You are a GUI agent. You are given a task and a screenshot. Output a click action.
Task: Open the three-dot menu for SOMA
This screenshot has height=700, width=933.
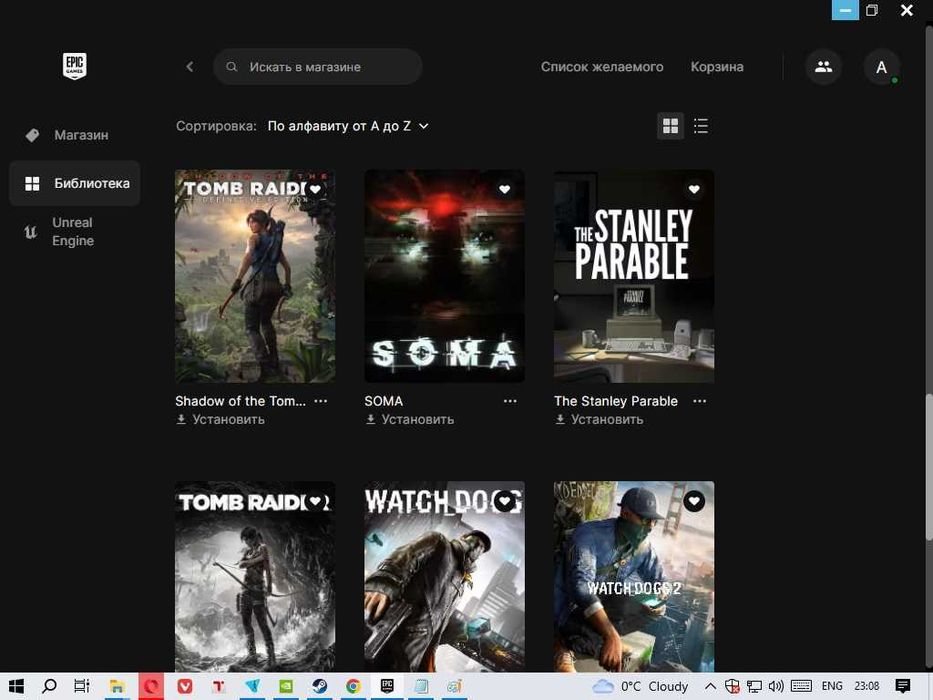[510, 401]
